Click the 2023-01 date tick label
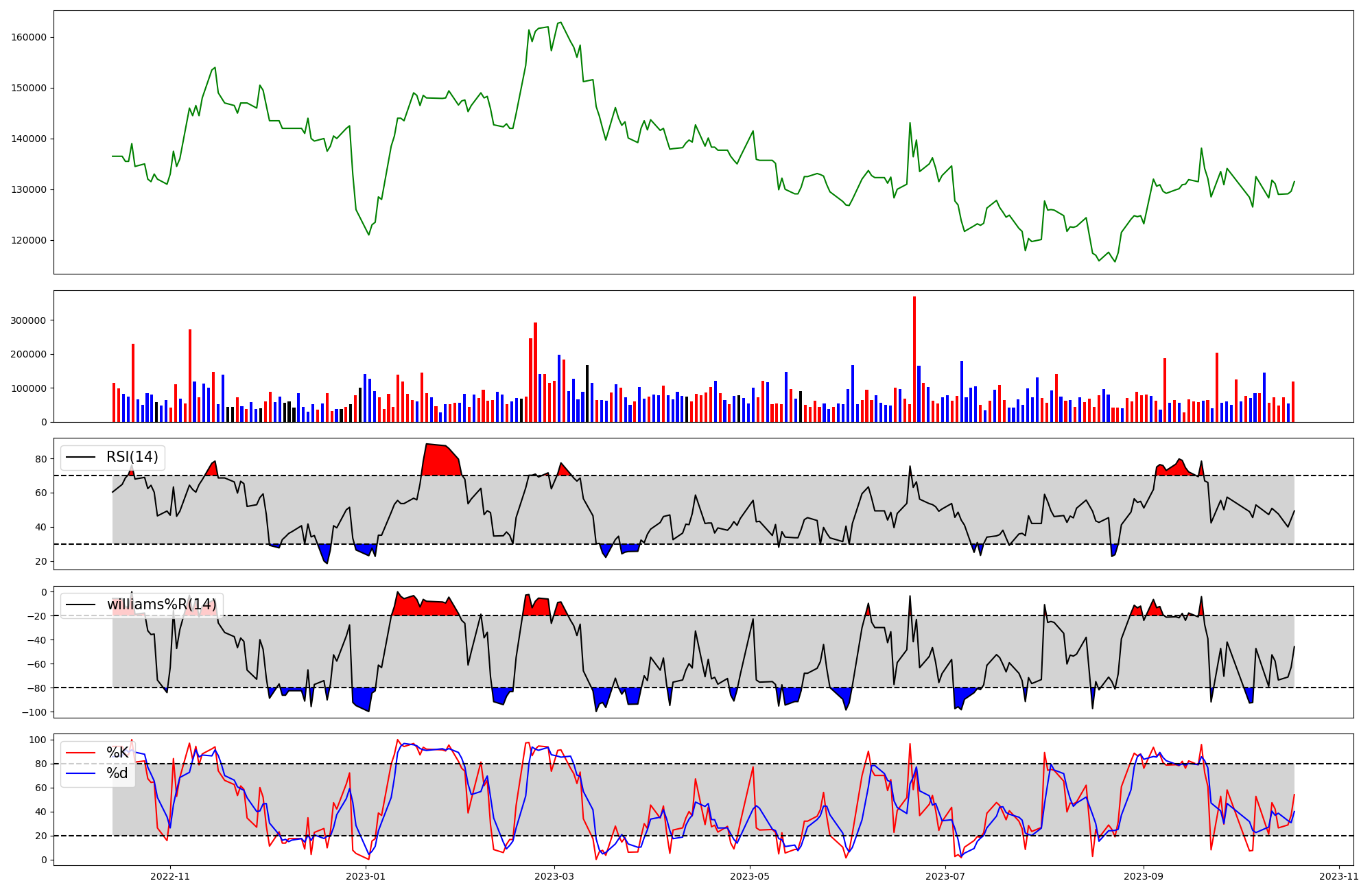Image resolution: width=1372 pixels, height=892 pixels. point(366,876)
